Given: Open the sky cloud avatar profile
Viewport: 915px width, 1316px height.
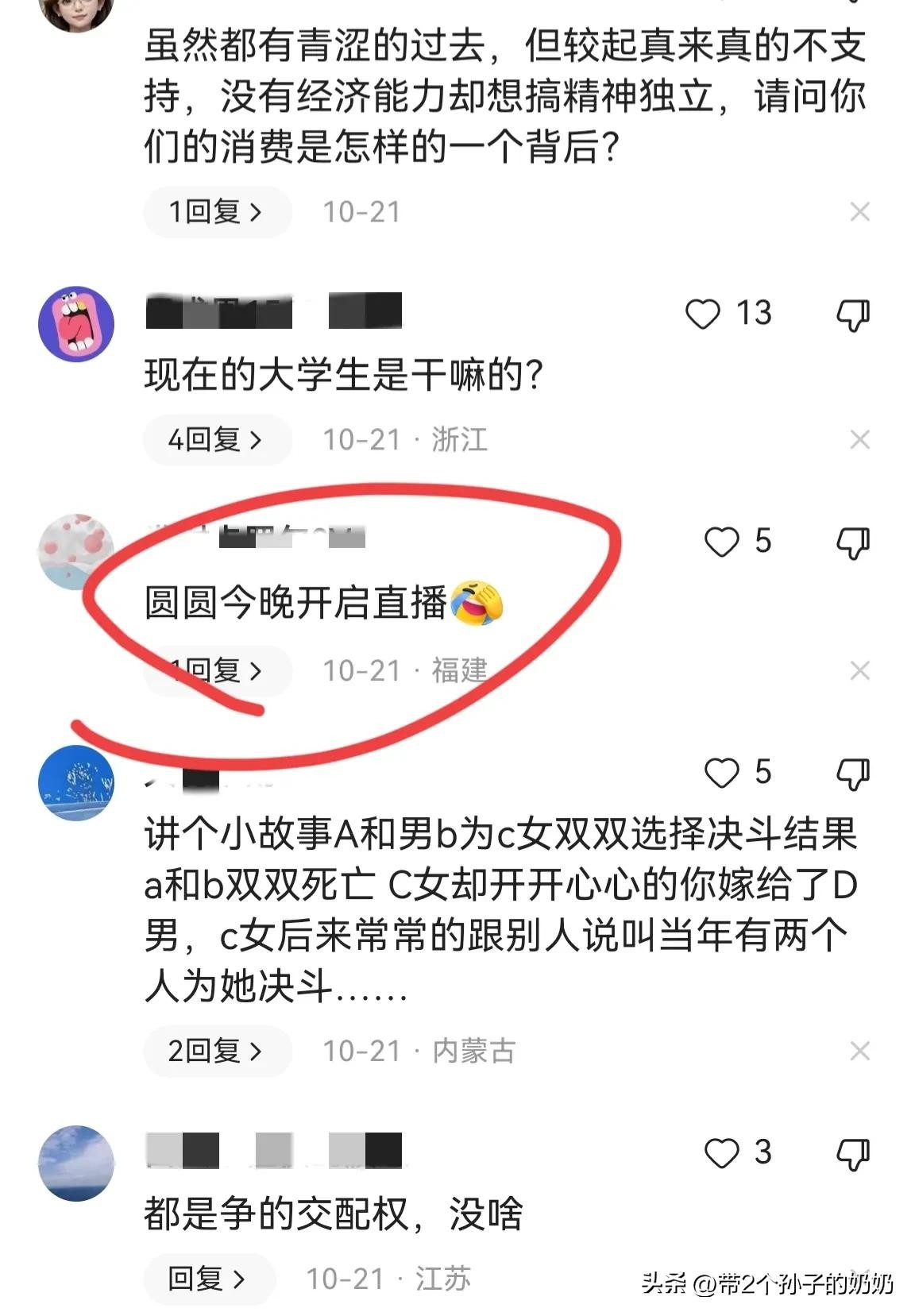Looking at the screenshot, I should (76, 1163).
